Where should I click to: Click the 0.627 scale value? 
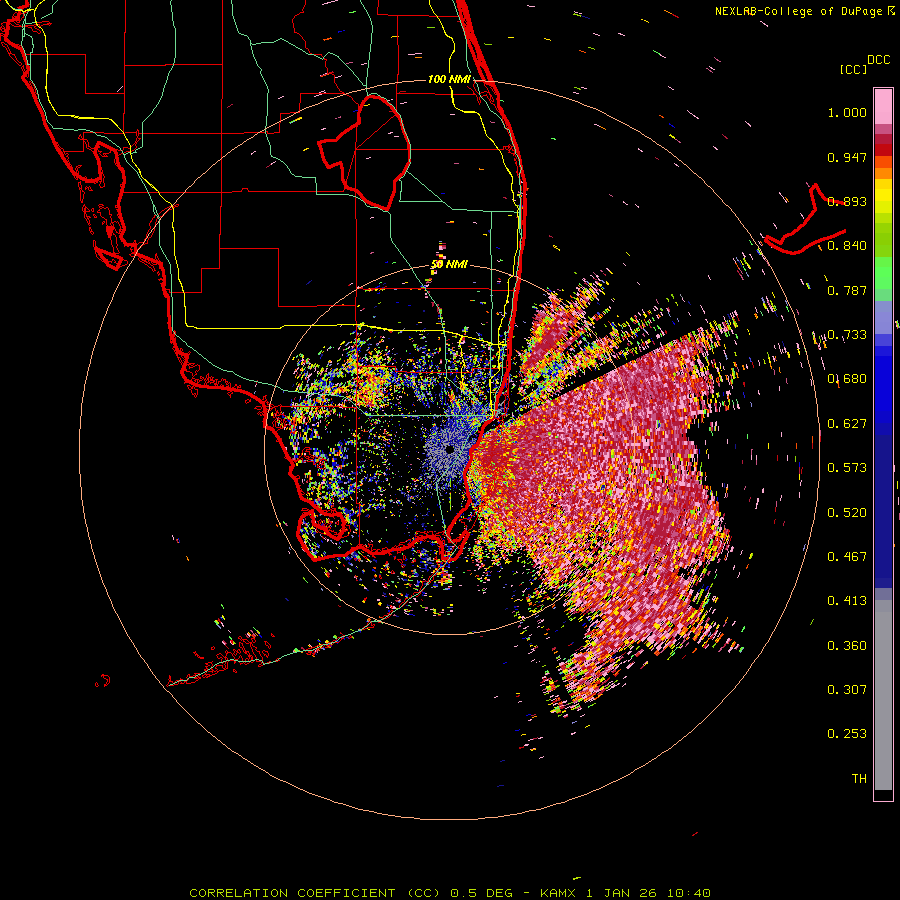pyautogui.click(x=847, y=424)
